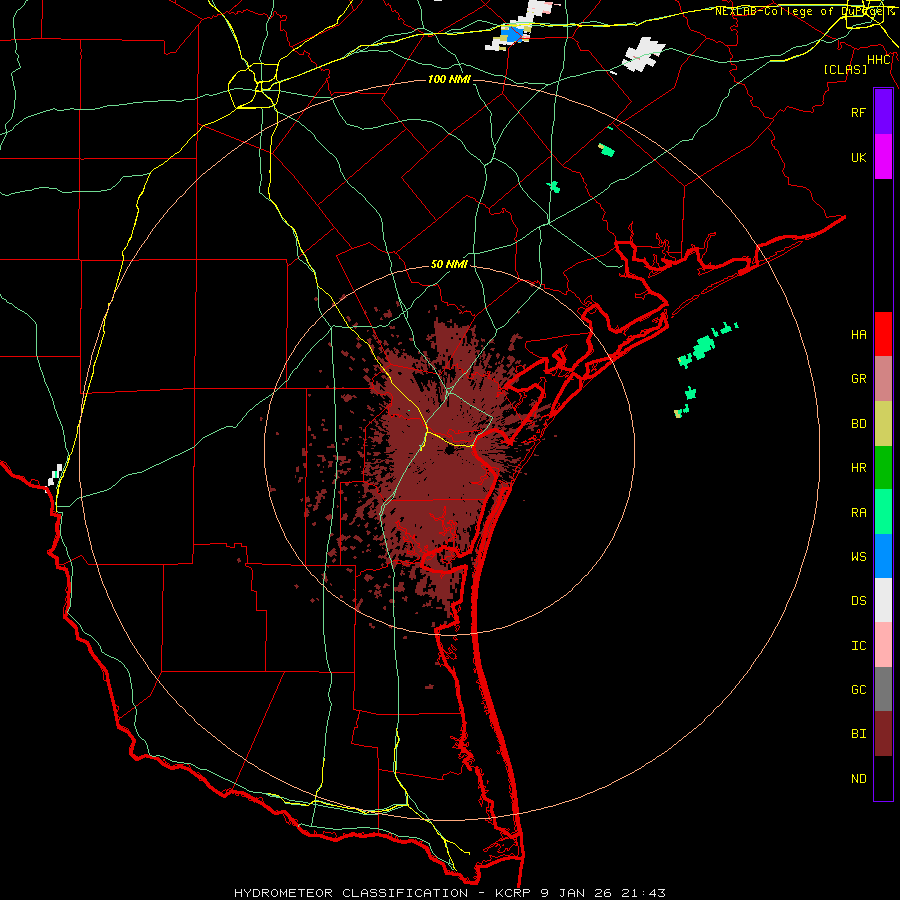Click the GC legend label
This screenshot has height=900, width=900.
click(858, 689)
